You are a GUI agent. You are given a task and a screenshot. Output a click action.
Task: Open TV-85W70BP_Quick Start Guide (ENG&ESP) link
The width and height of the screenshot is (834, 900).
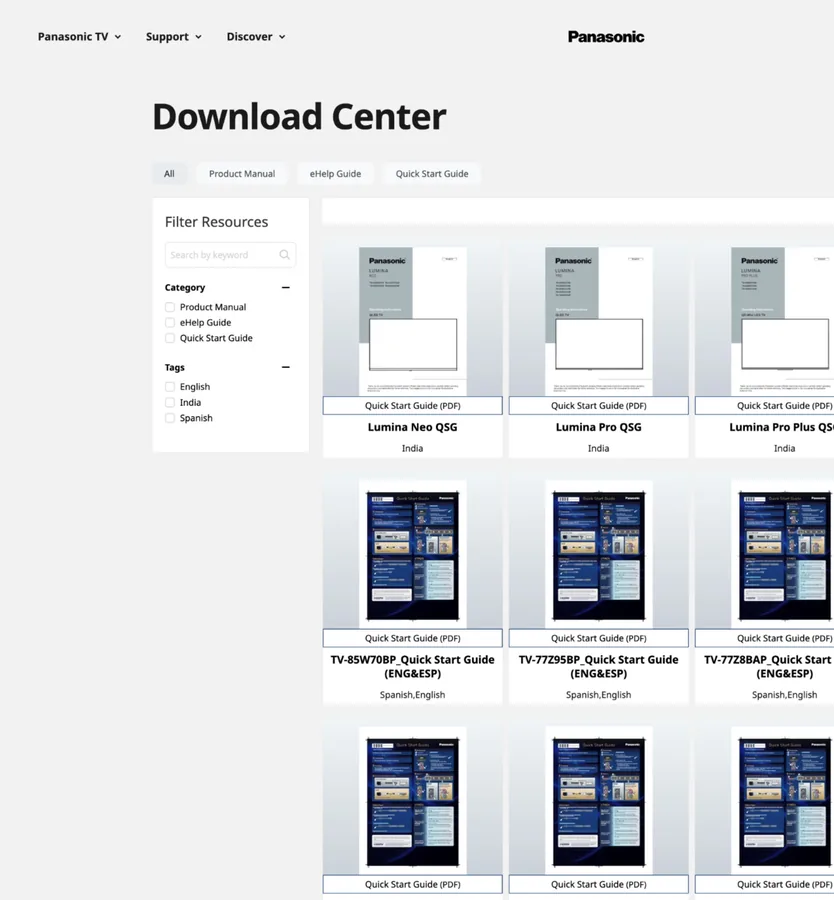tap(413, 666)
